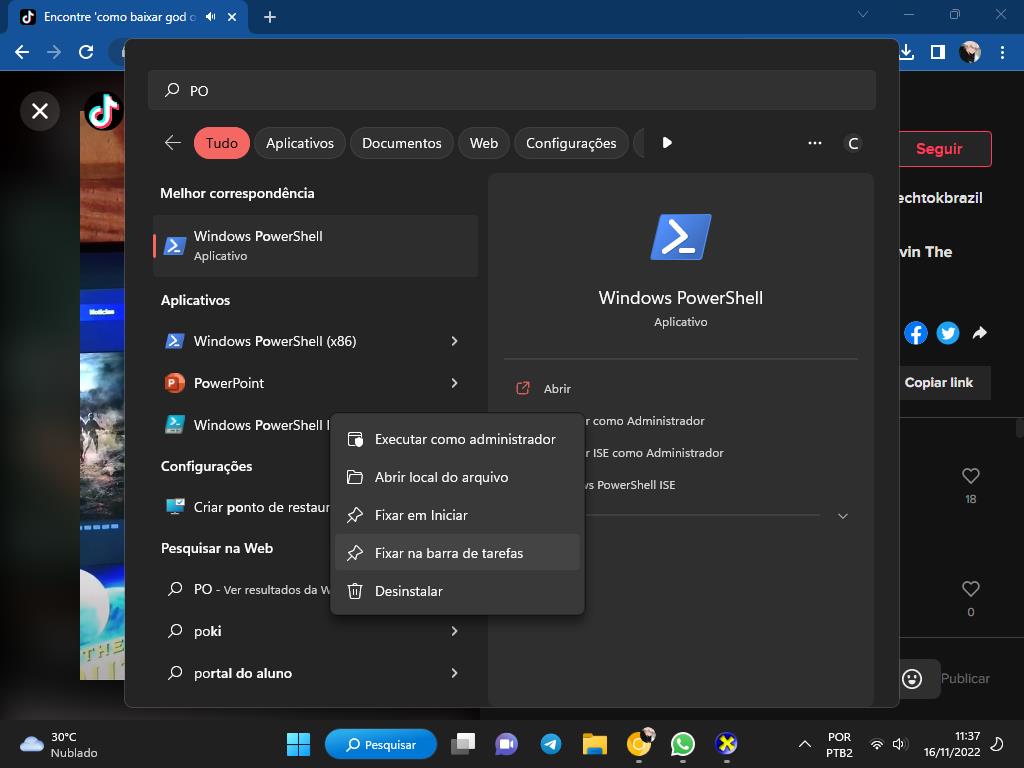1024x768 pixels.
Task: Share video via Twitter icon
Action: tap(948, 334)
